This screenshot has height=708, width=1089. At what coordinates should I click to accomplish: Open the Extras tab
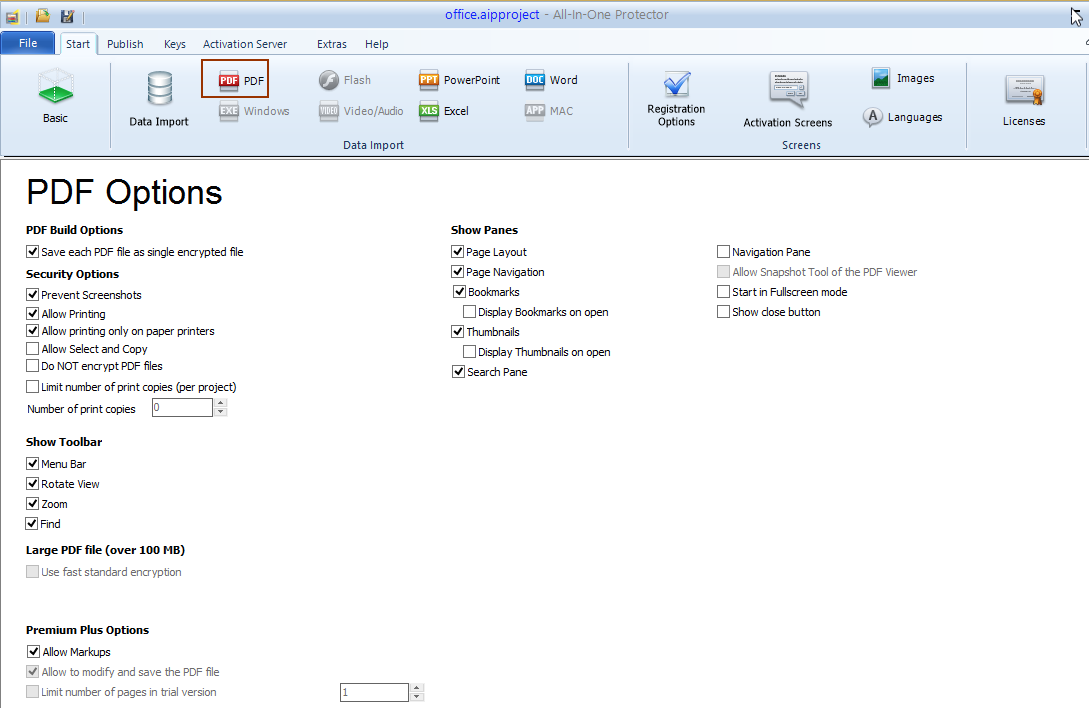click(332, 44)
